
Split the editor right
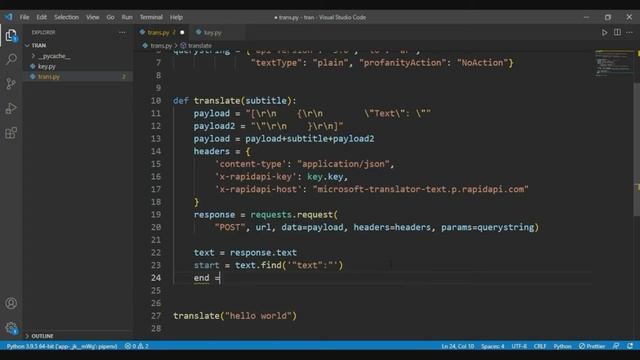pyautogui.click(x=617, y=32)
